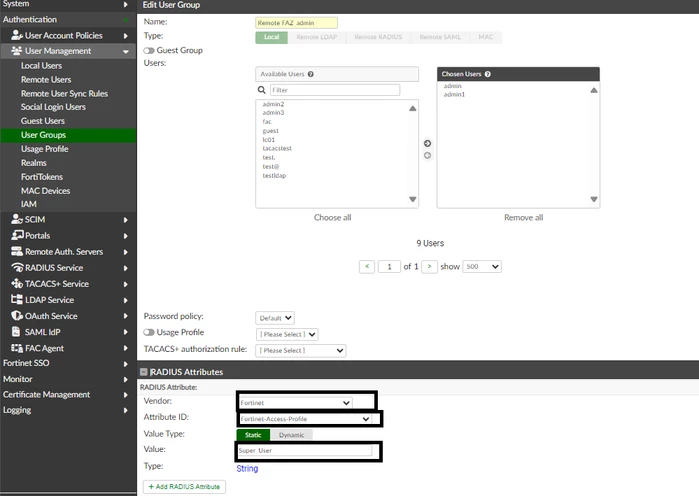Click Add RADIUS Attribute button
Image resolution: width=699 pixels, height=496 pixels.
184,487
